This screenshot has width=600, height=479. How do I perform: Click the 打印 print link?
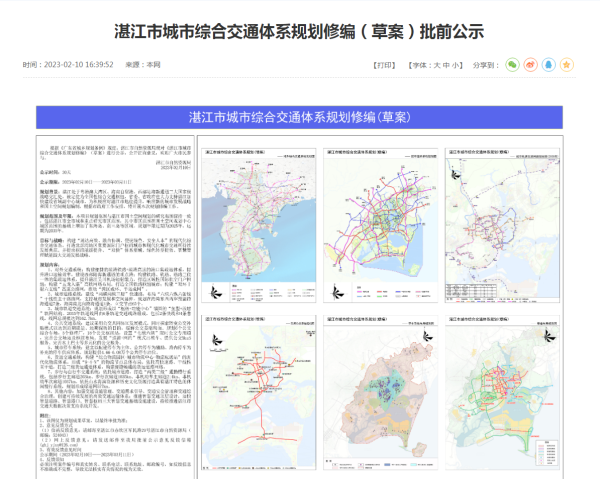point(384,65)
